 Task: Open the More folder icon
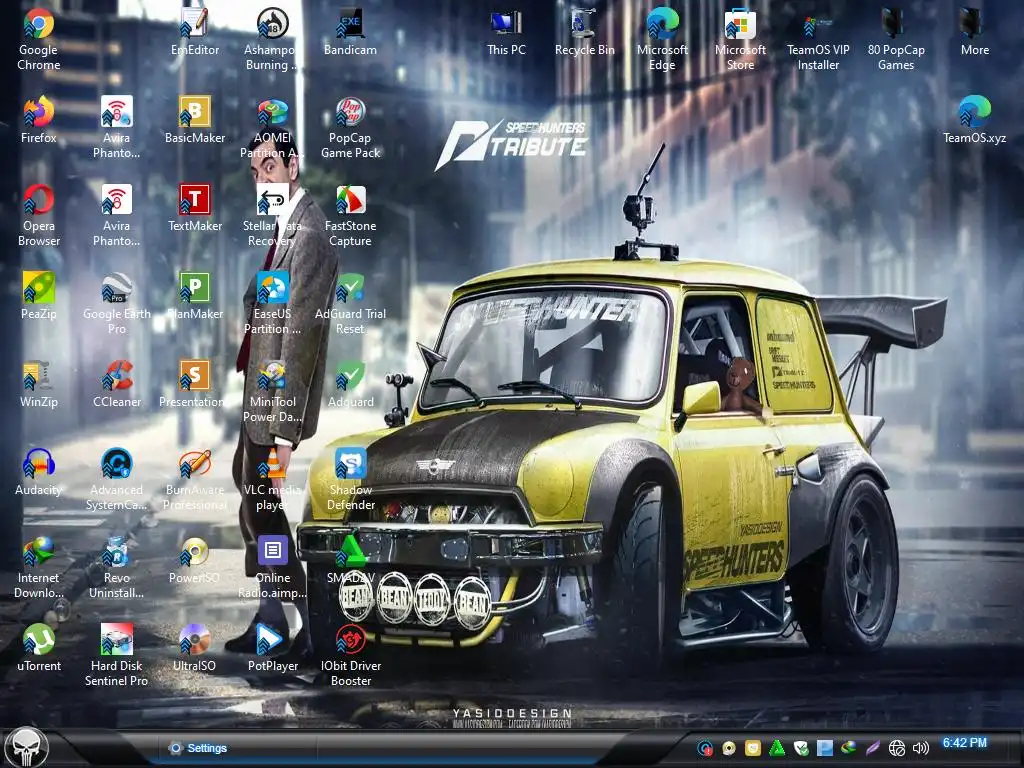pyautogui.click(x=974, y=31)
